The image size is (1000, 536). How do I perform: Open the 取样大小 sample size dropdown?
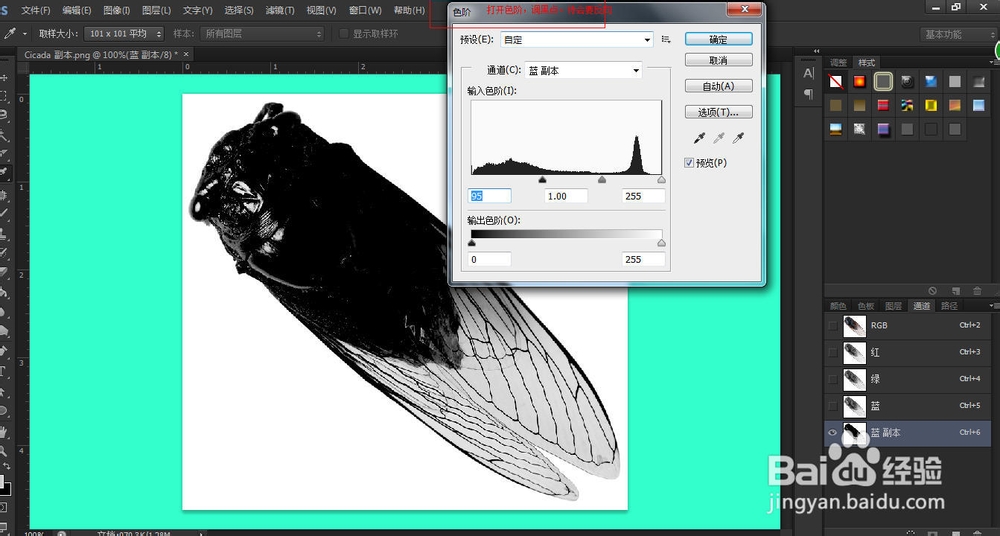(124, 34)
